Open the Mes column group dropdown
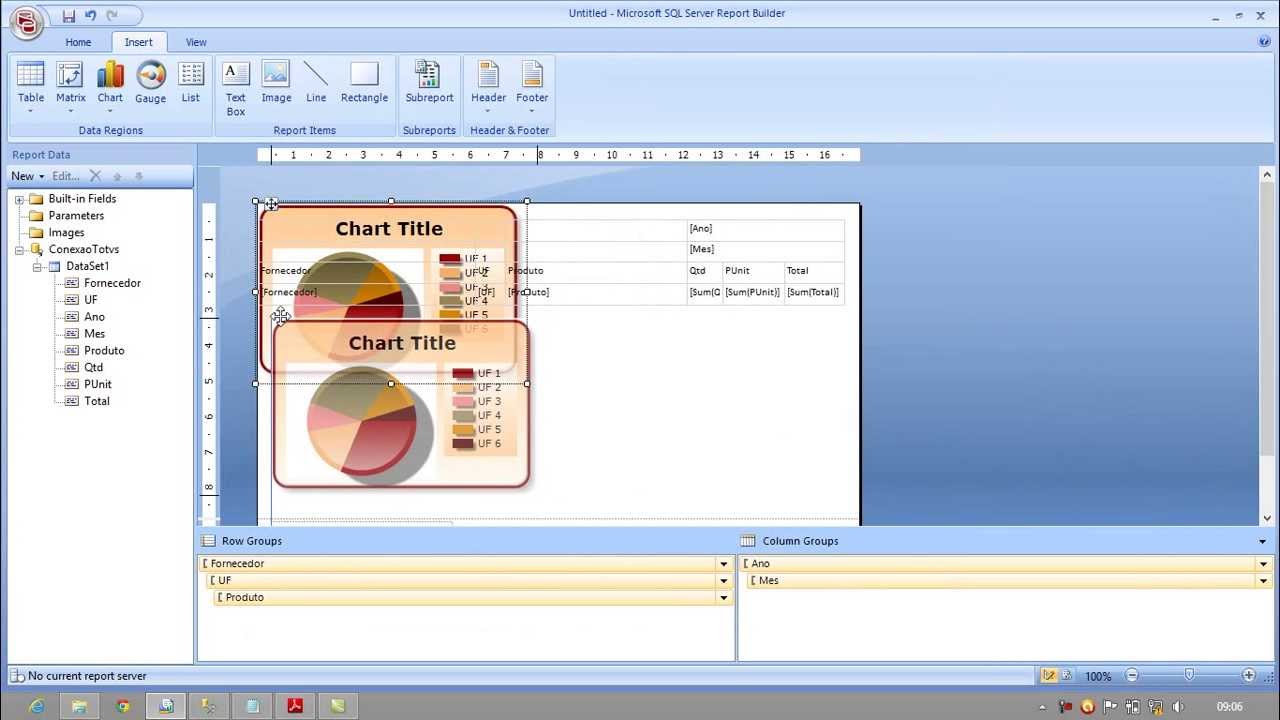Screen dimensions: 1280x720 [x=1264, y=581]
